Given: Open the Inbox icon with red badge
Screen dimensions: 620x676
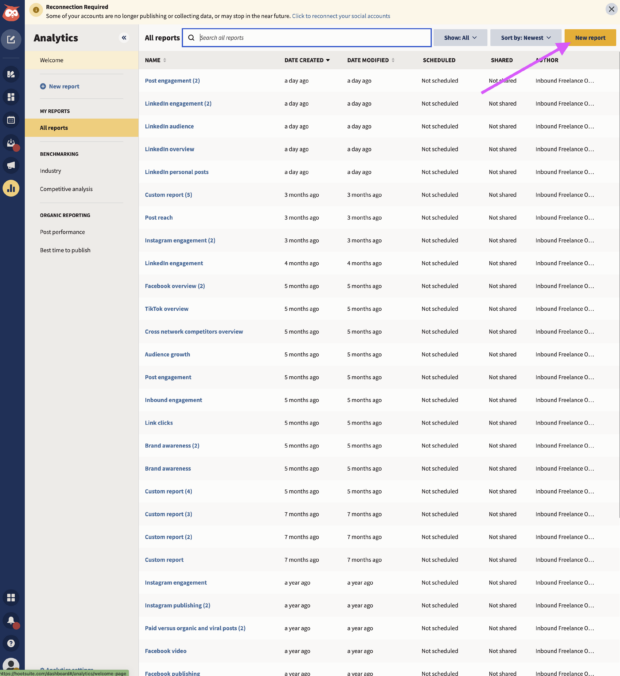Looking at the screenshot, I should click(x=11, y=144).
